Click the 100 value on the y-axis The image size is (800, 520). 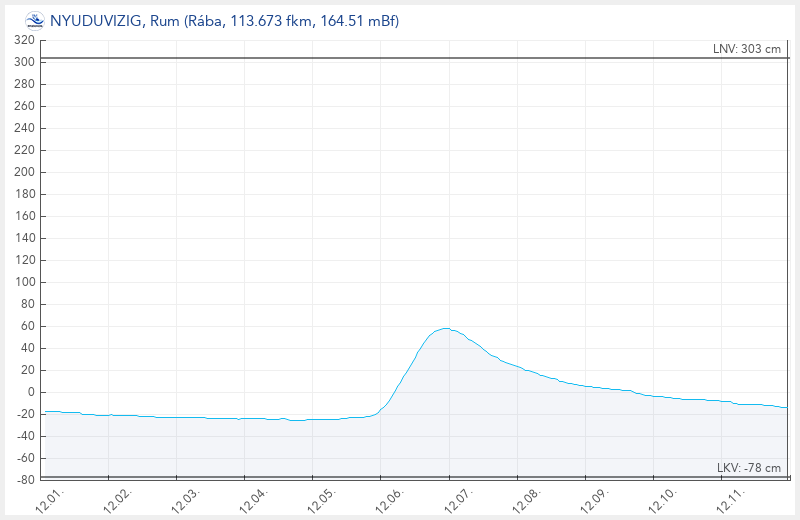click(x=25, y=282)
